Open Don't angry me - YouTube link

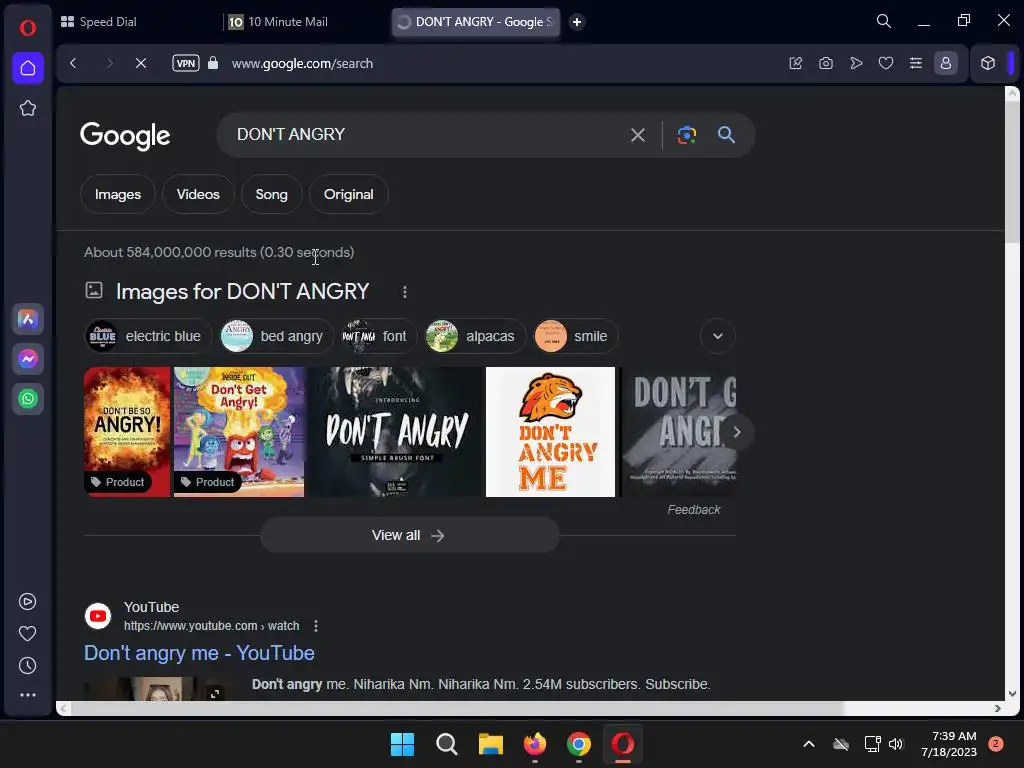tap(199, 653)
